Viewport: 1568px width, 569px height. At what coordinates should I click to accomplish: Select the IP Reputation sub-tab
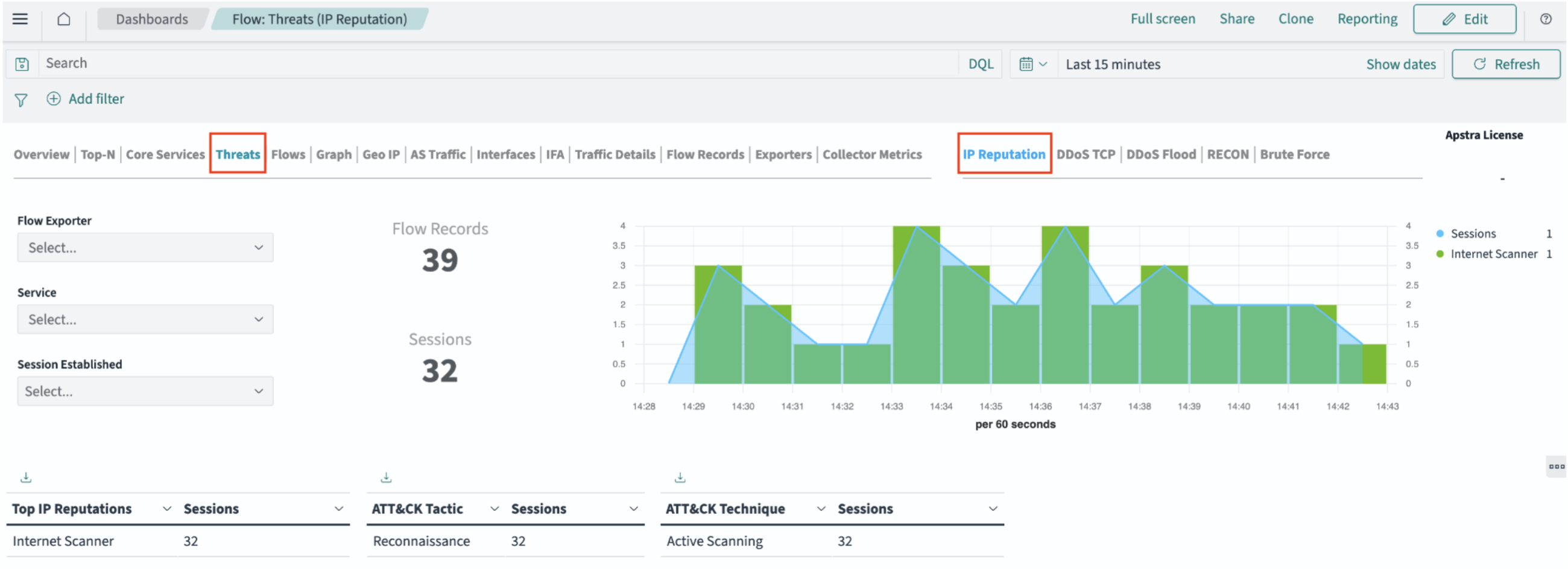[1004, 154]
